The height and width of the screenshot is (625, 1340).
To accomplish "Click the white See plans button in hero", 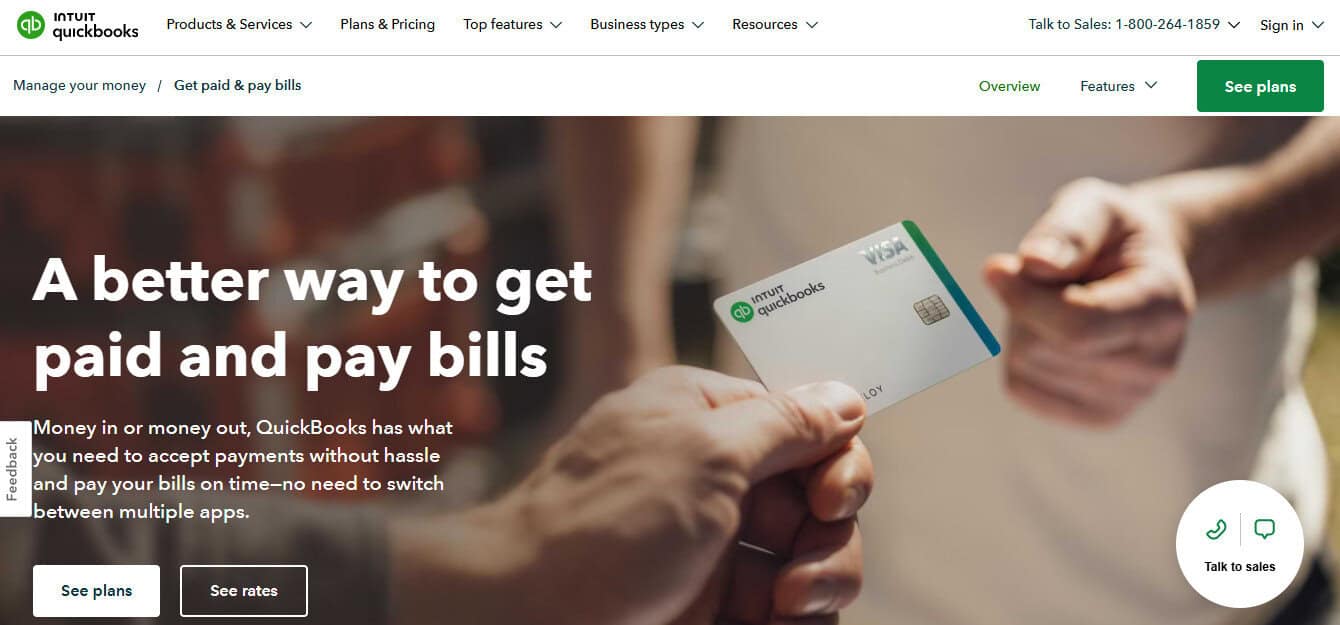I will 96,591.
